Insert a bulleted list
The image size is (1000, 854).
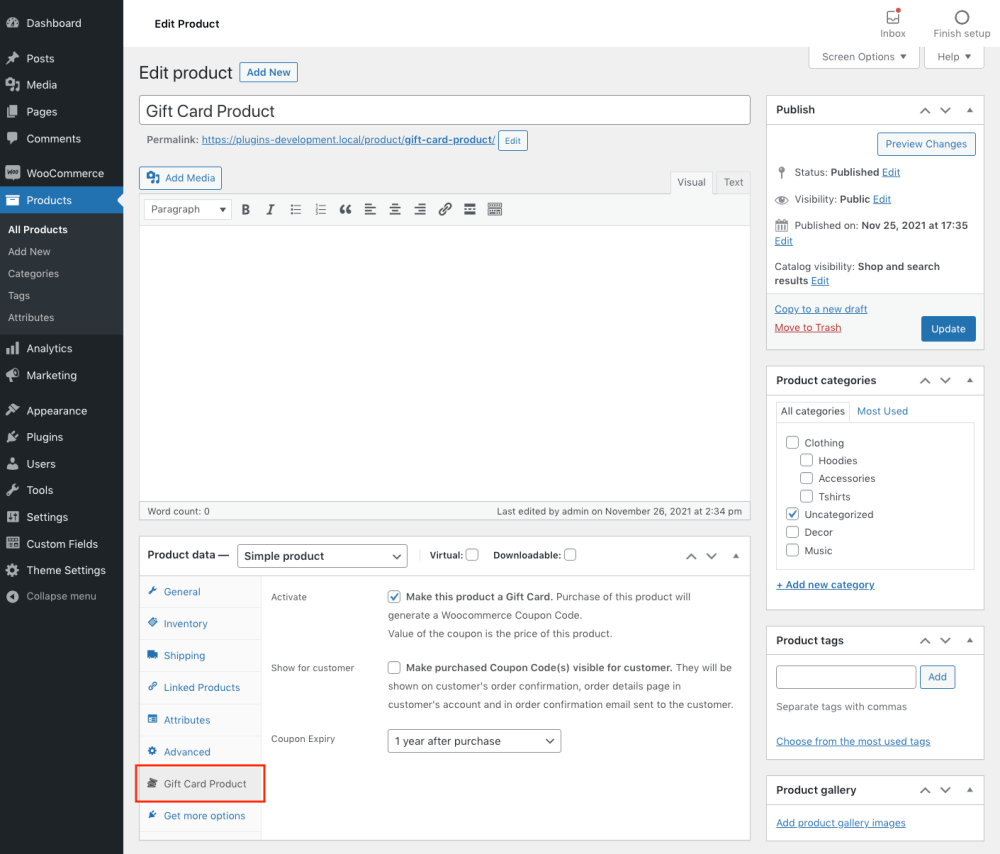point(296,209)
